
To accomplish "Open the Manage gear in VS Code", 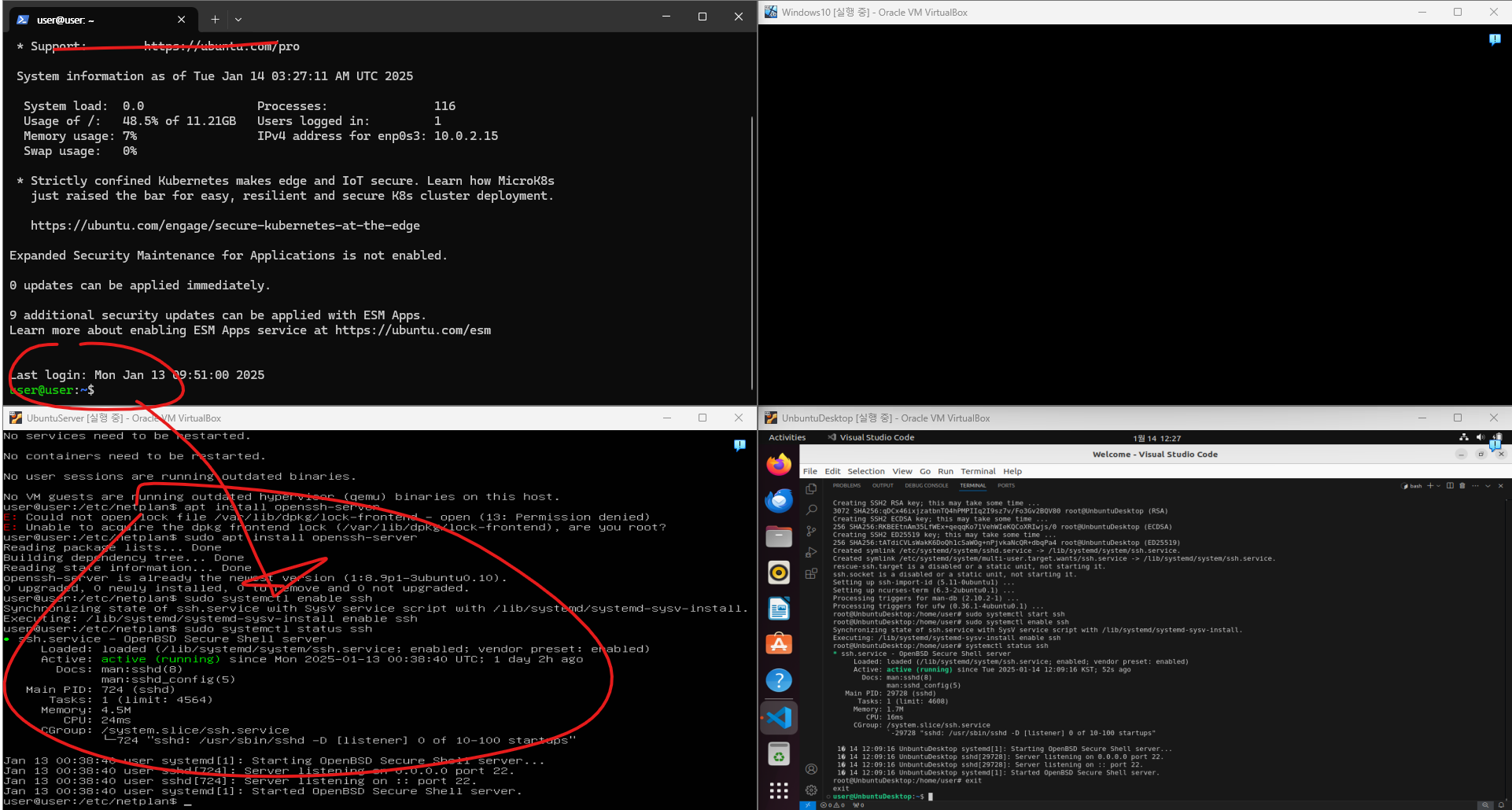I will tap(811, 790).
